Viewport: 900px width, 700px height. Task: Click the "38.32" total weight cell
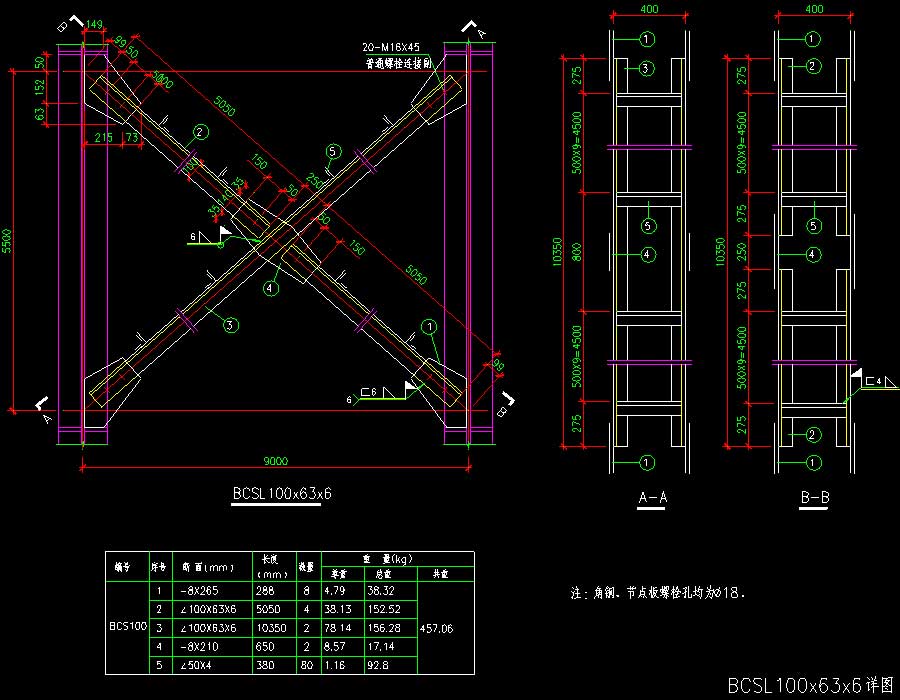(x=381, y=590)
